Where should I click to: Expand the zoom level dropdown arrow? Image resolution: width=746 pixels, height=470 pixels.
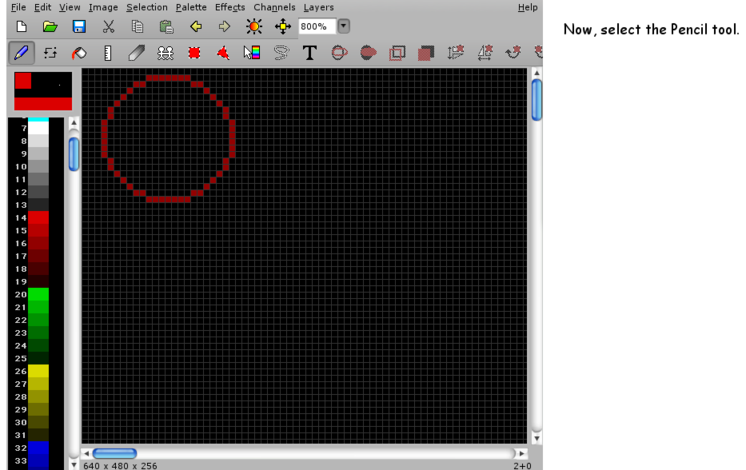coord(343,26)
